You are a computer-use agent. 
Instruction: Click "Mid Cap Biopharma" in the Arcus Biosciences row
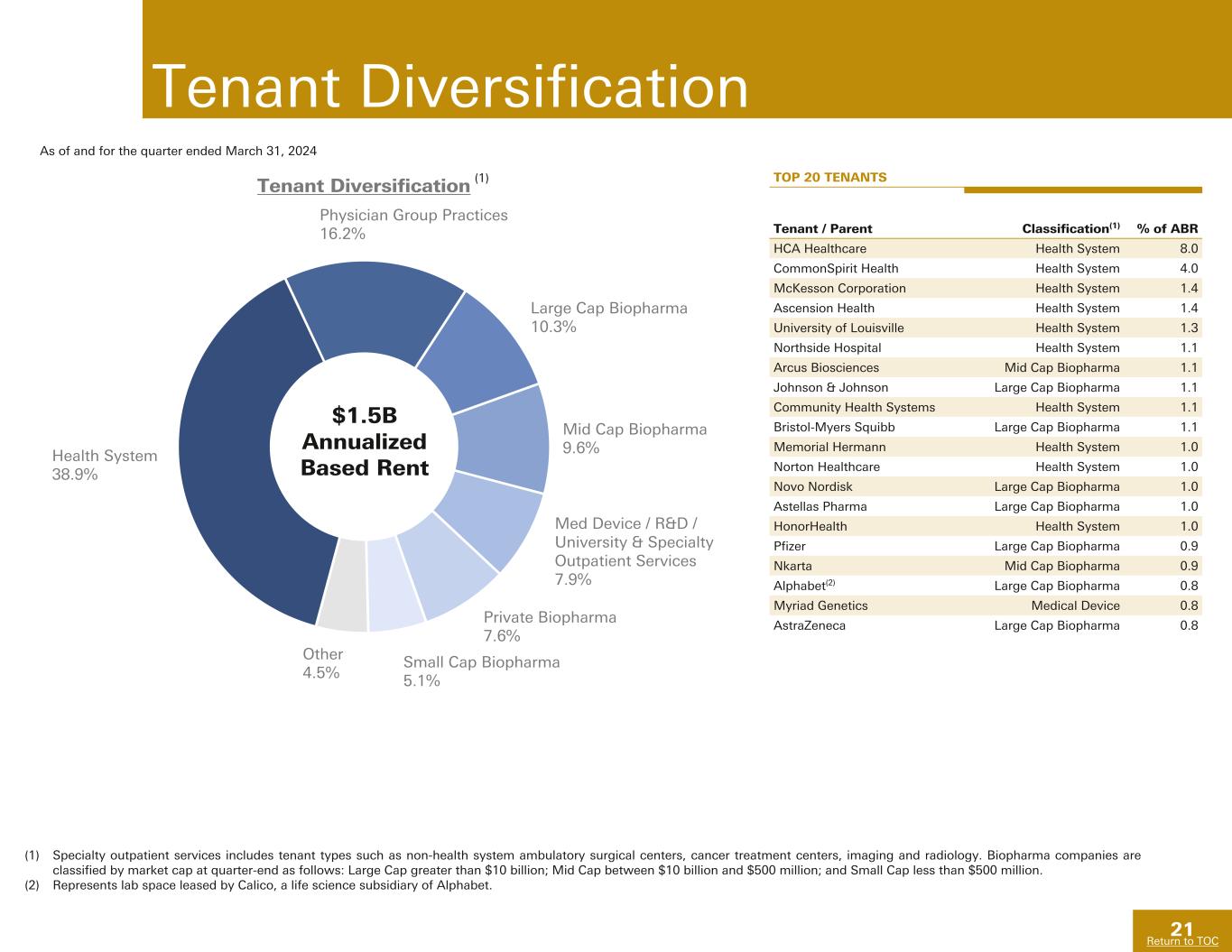point(1062,367)
